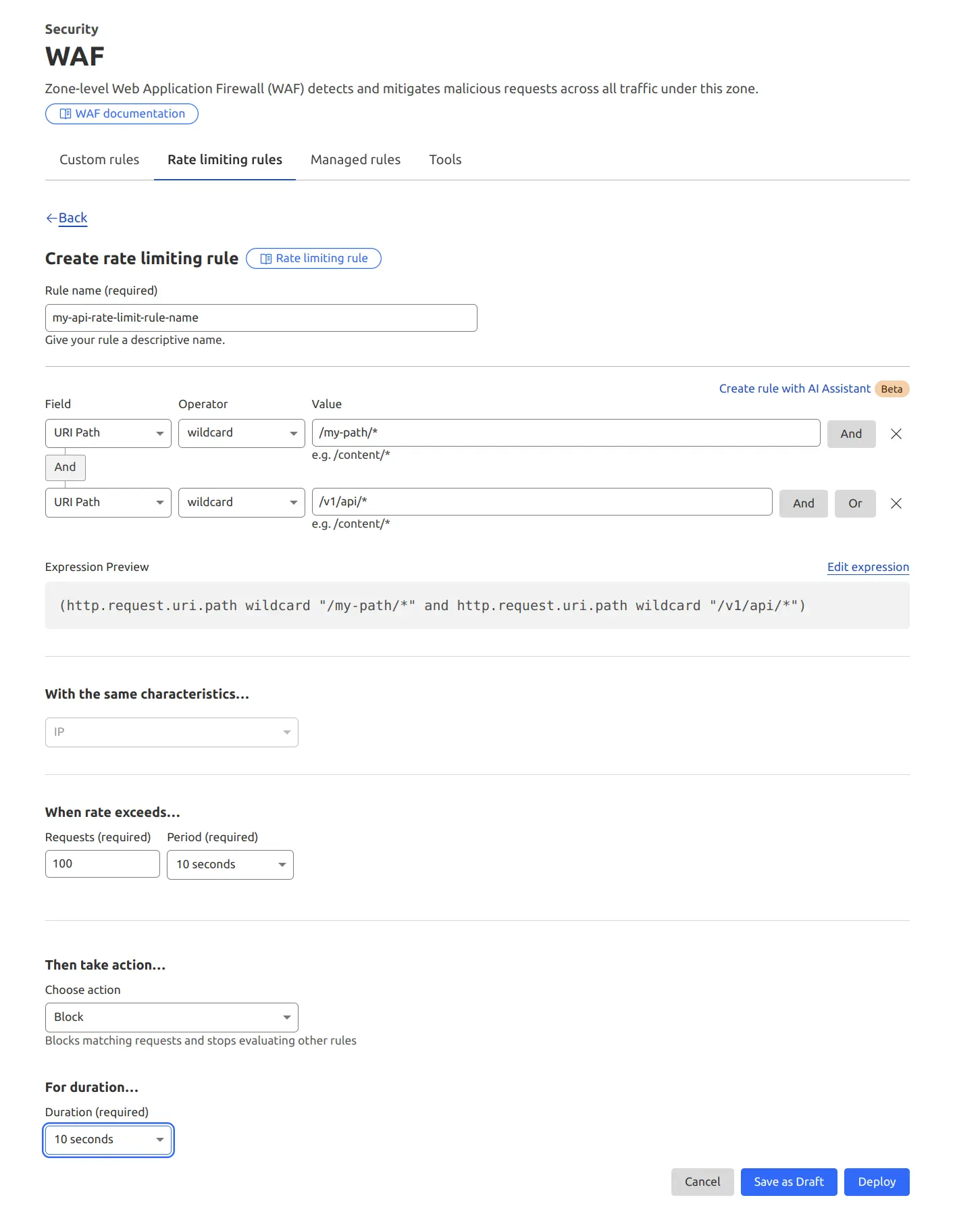Open the Period 10 seconds dropdown
Image resolution: width=980 pixels, height=1227 pixels.
(230, 865)
